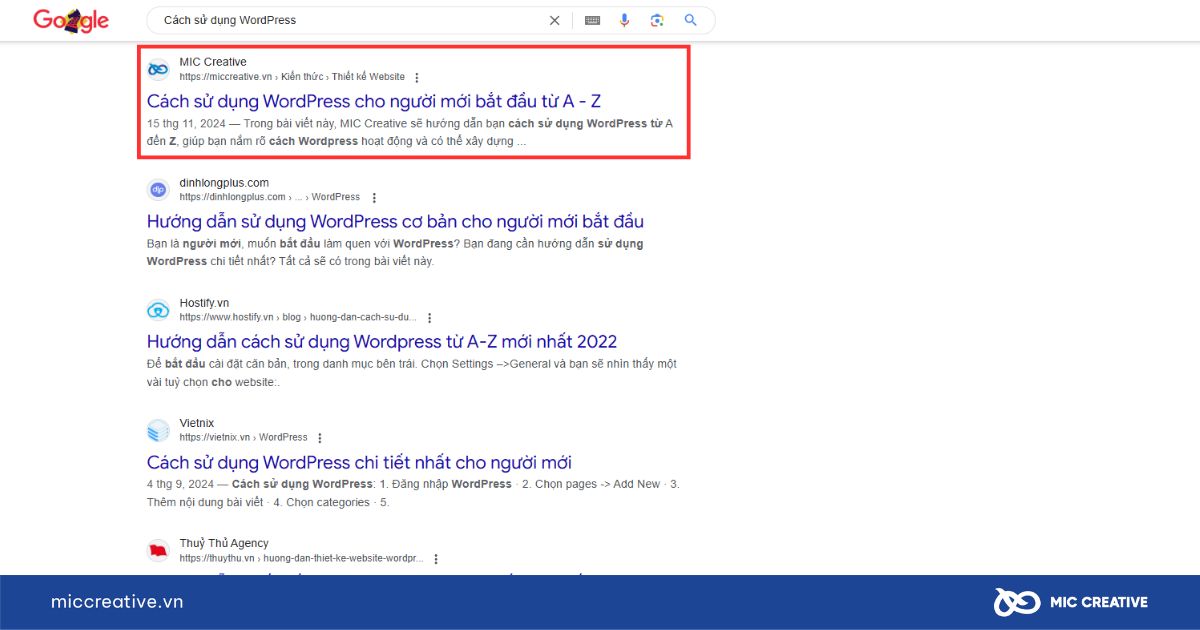Click the 'Hostify.vn' site name

point(205,303)
